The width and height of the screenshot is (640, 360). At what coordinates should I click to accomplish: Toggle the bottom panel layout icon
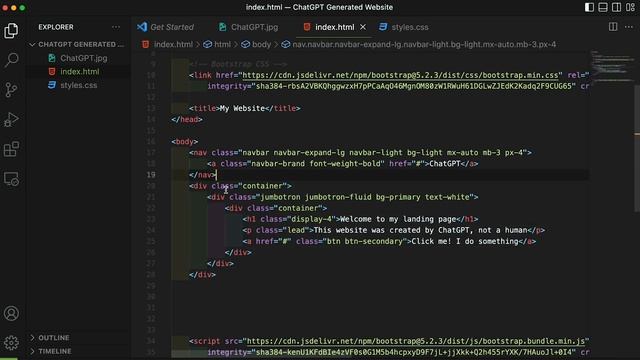tap(603, 7)
